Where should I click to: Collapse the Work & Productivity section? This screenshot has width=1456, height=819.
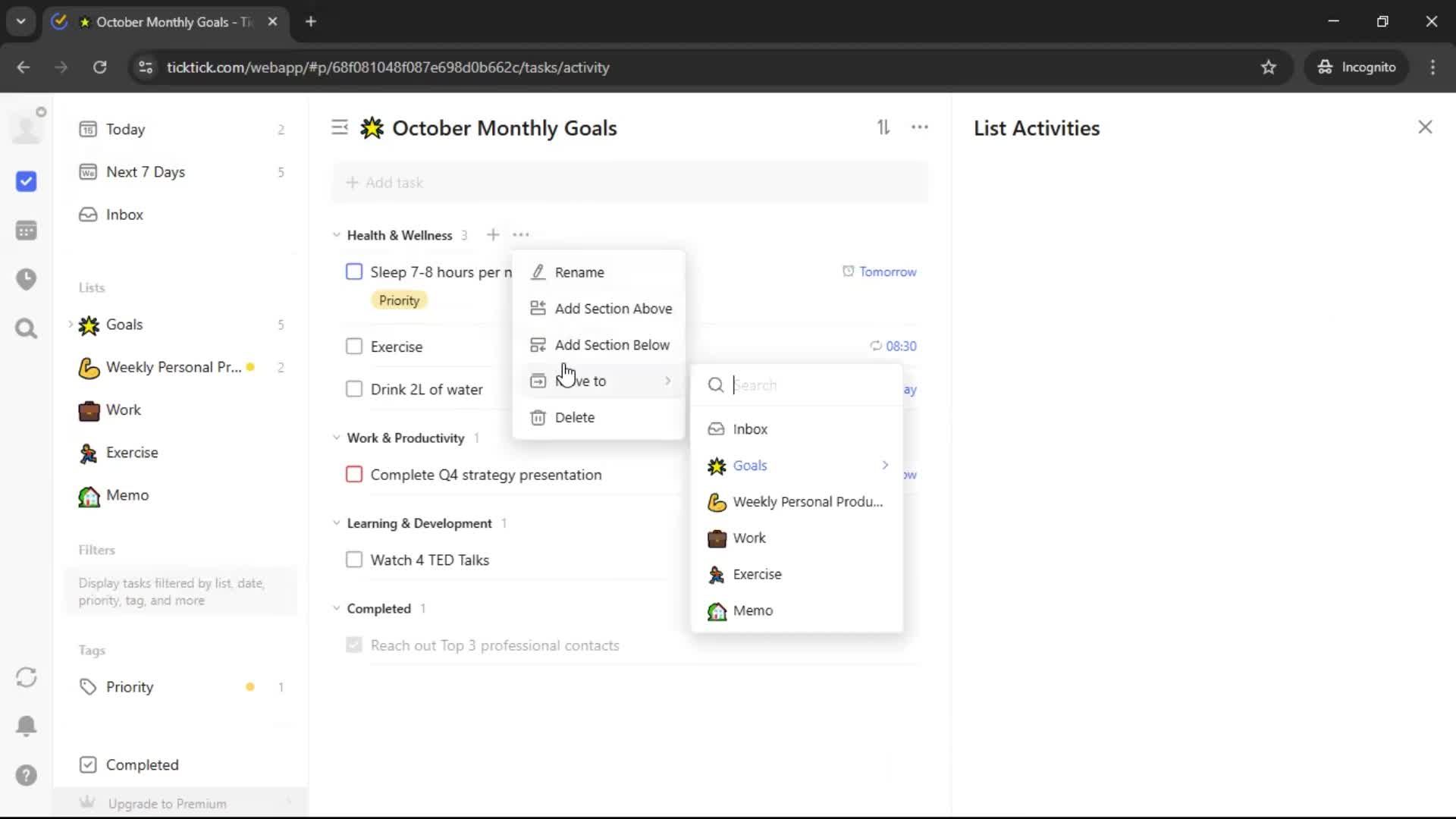[x=337, y=438]
